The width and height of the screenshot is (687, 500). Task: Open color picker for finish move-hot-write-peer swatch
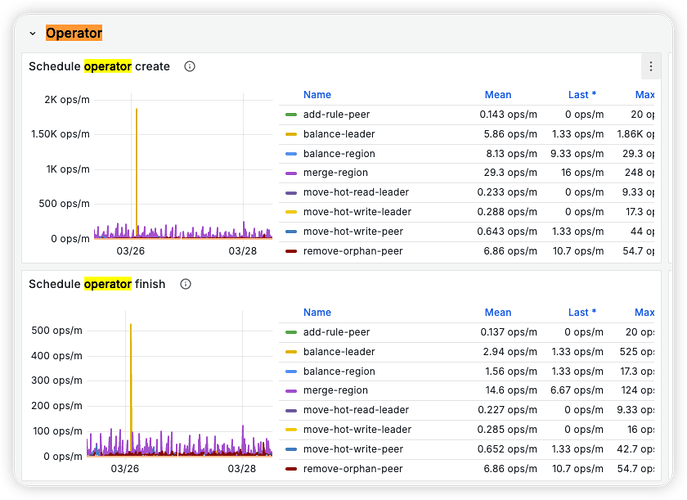point(291,450)
